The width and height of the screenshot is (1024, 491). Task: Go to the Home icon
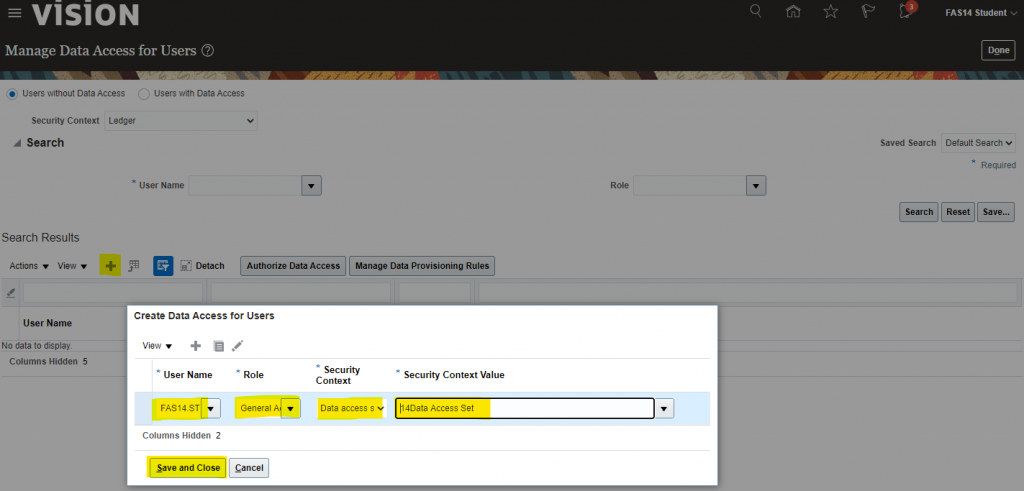coord(793,12)
